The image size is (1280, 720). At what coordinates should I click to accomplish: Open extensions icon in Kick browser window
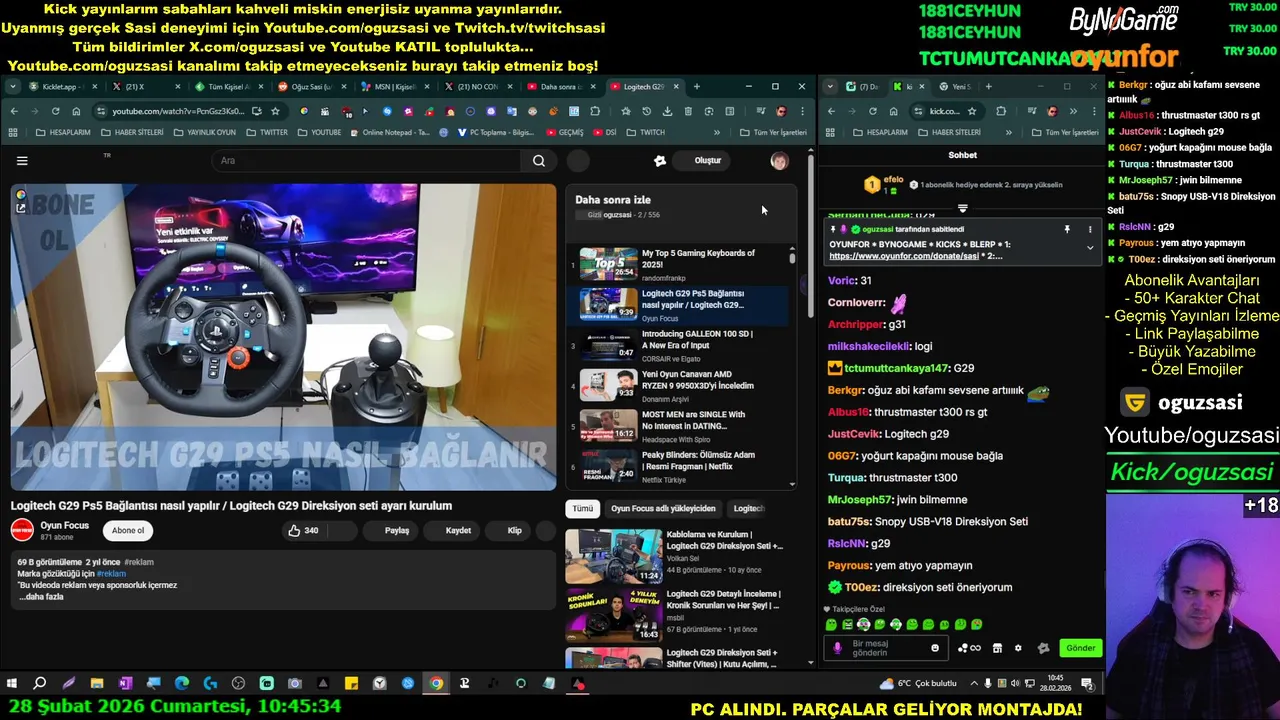coord(1001,111)
